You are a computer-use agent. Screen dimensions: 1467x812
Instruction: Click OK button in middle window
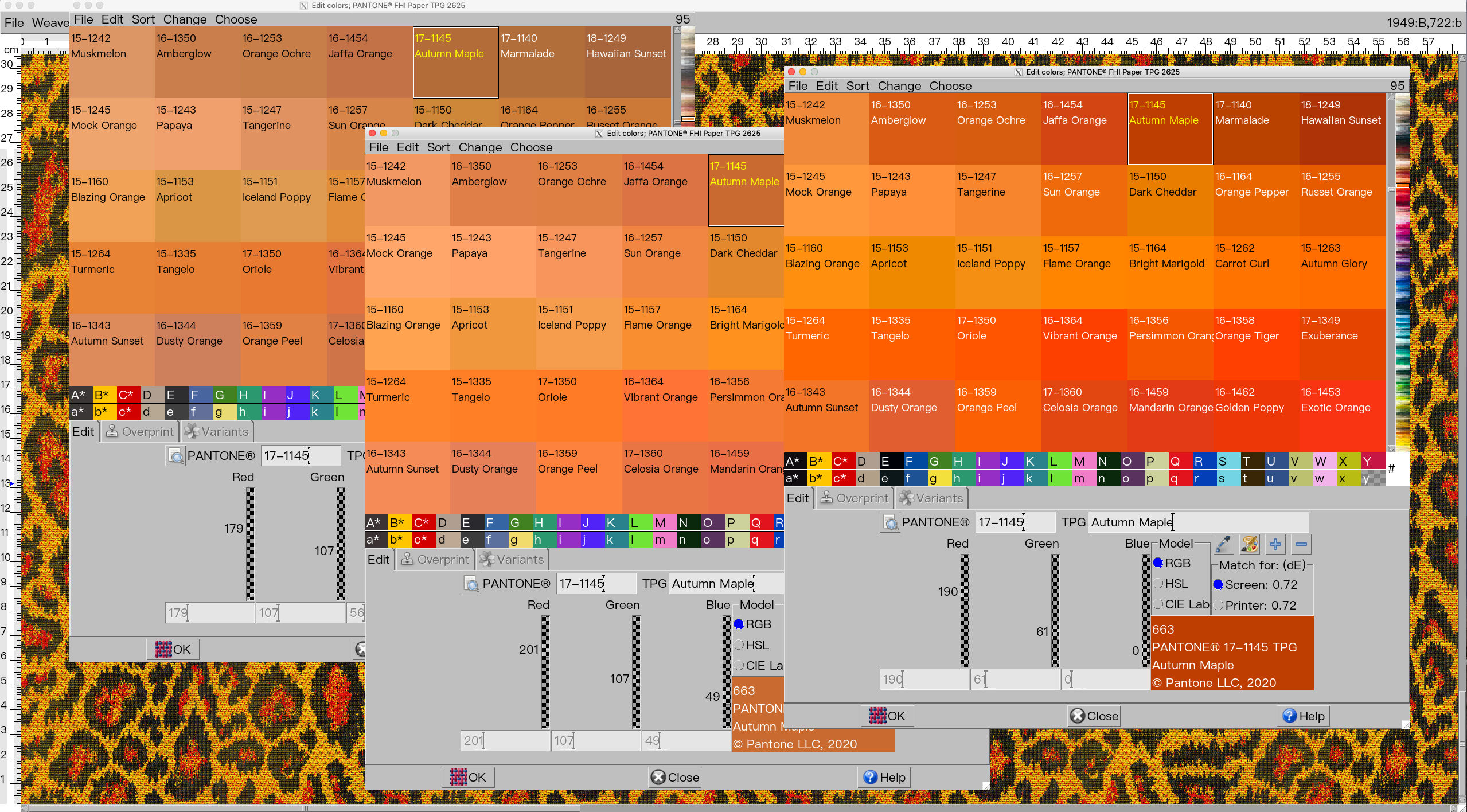[468, 777]
